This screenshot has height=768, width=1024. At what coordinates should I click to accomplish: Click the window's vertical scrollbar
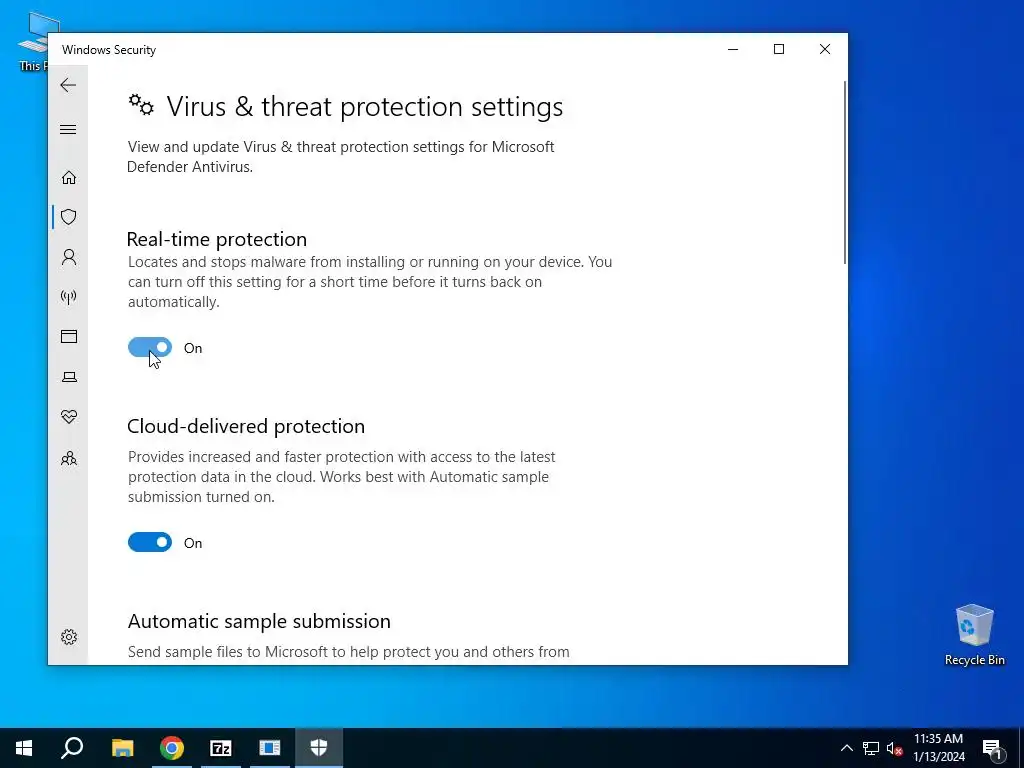click(844, 173)
